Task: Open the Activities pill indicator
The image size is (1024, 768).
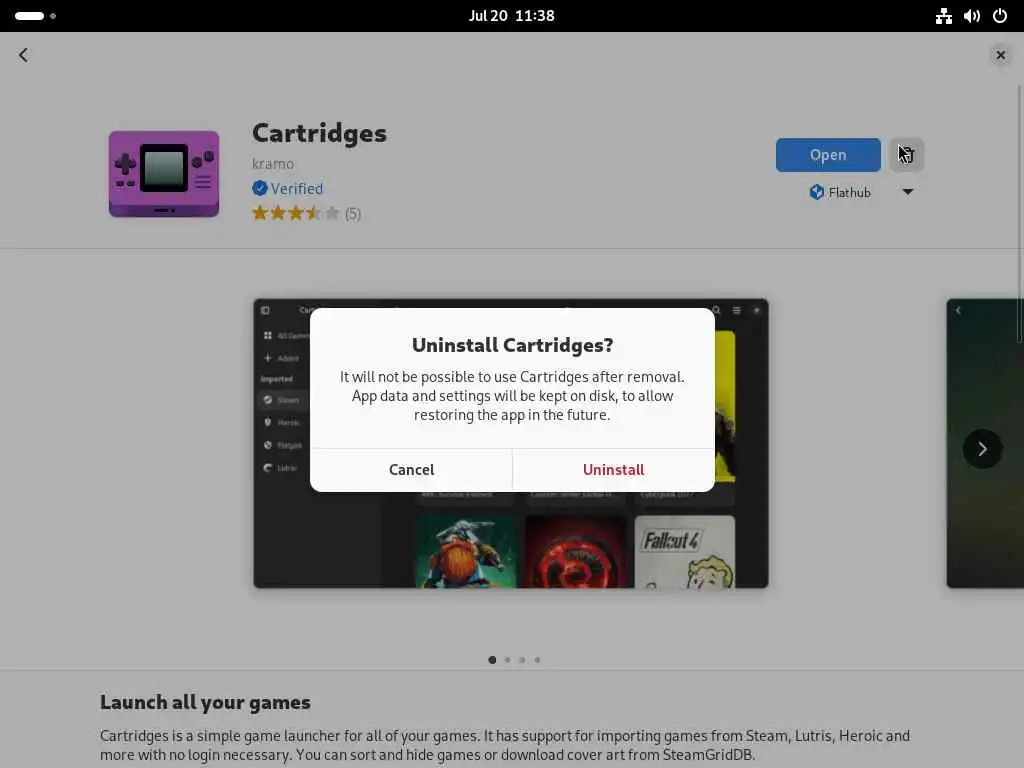Action: click(x=35, y=16)
